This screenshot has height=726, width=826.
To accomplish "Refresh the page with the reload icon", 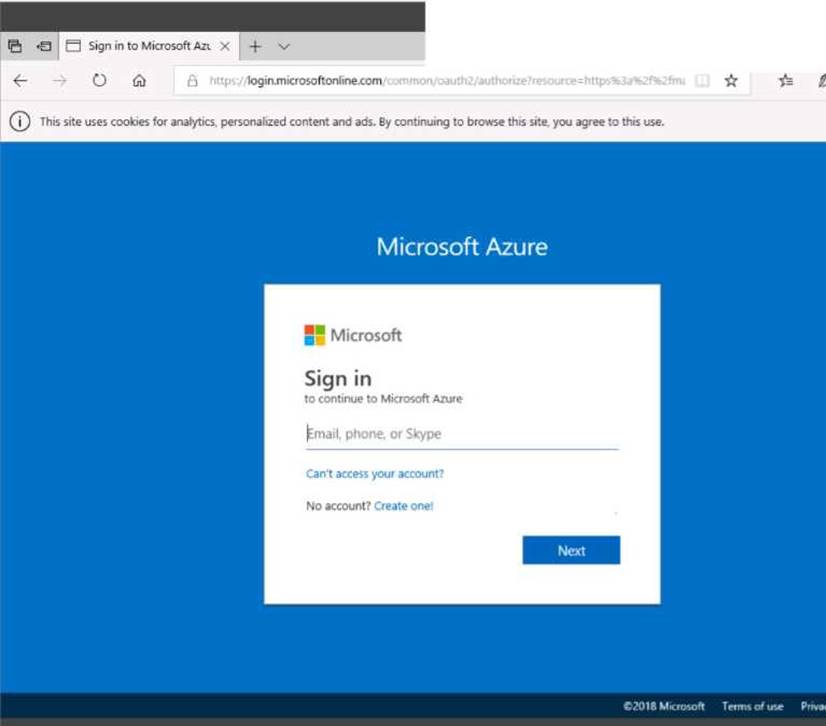I will [99, 80].
